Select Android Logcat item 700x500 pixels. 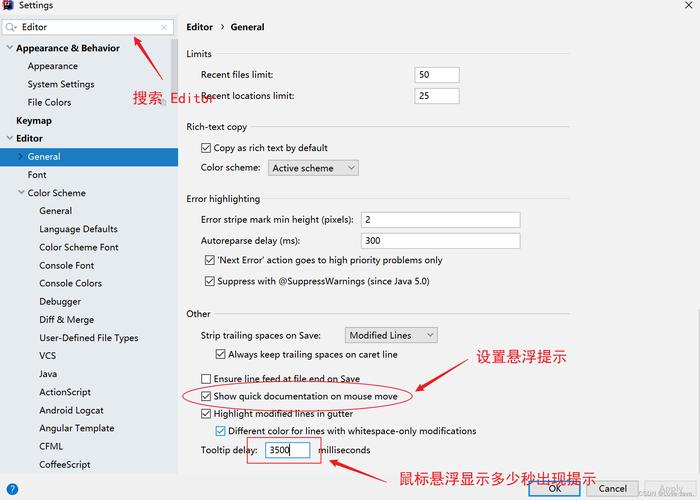71,410
